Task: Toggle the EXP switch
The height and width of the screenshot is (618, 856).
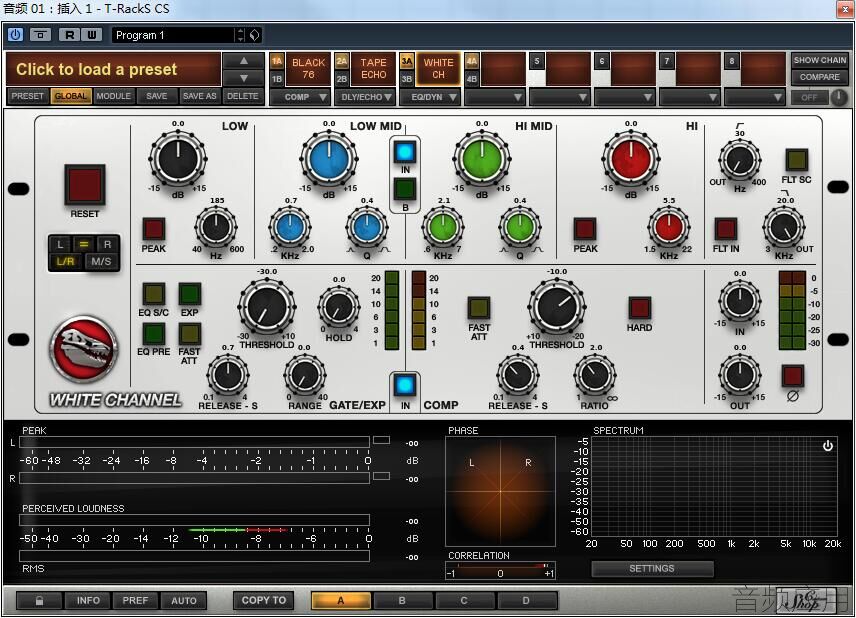Action: click(x=189, y=294)
